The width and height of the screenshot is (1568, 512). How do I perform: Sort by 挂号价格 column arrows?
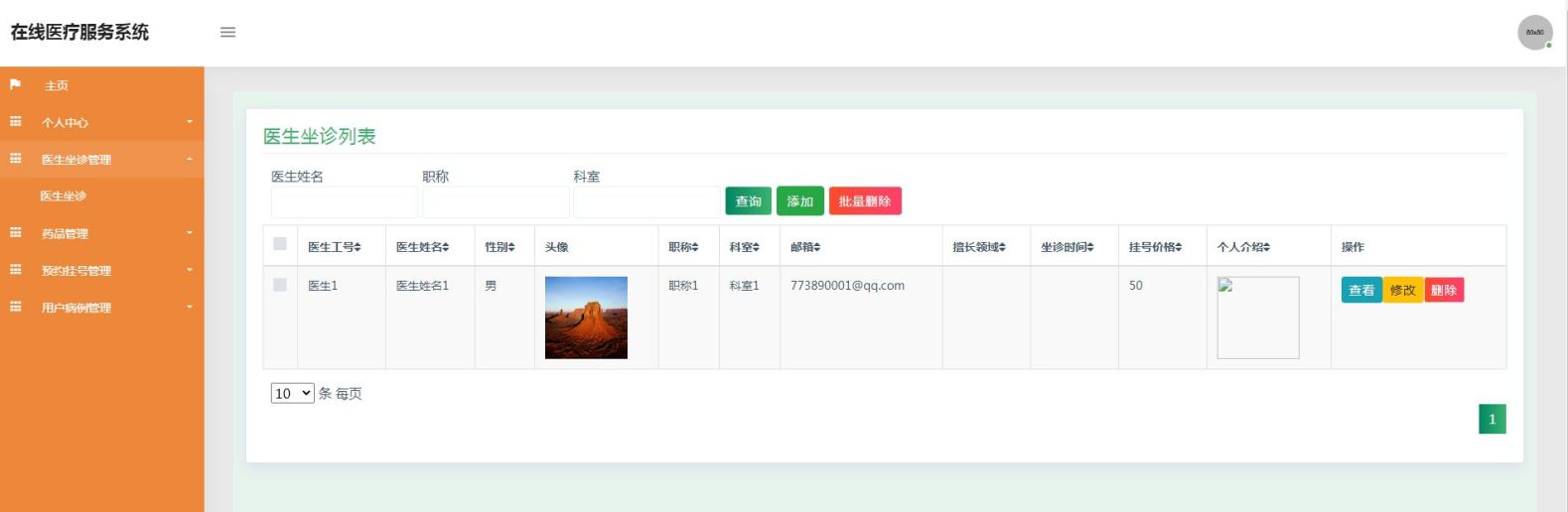1179,247
